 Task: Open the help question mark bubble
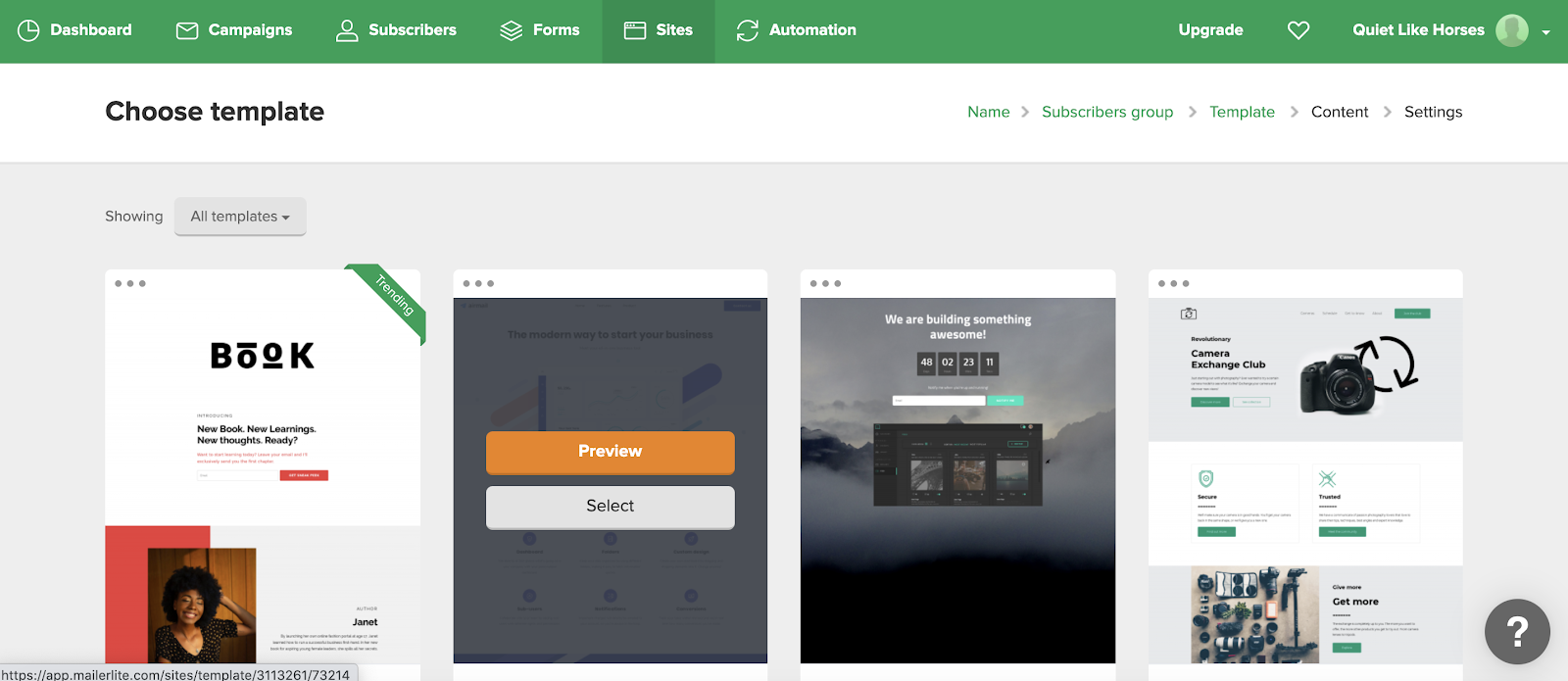1517,631
